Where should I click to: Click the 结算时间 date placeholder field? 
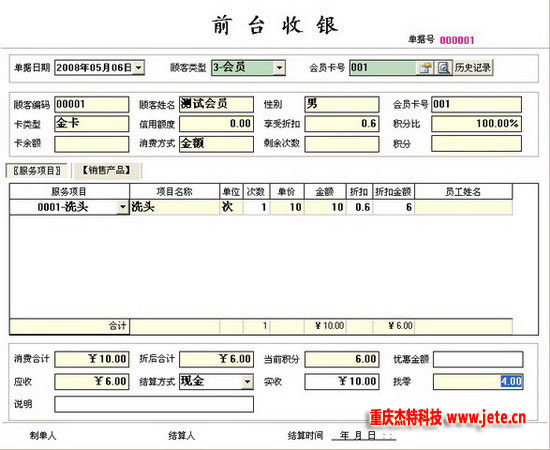364,436
